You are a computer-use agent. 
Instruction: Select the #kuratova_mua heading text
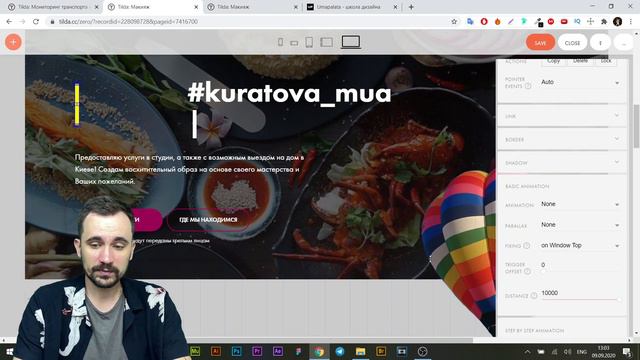[289, 93]
